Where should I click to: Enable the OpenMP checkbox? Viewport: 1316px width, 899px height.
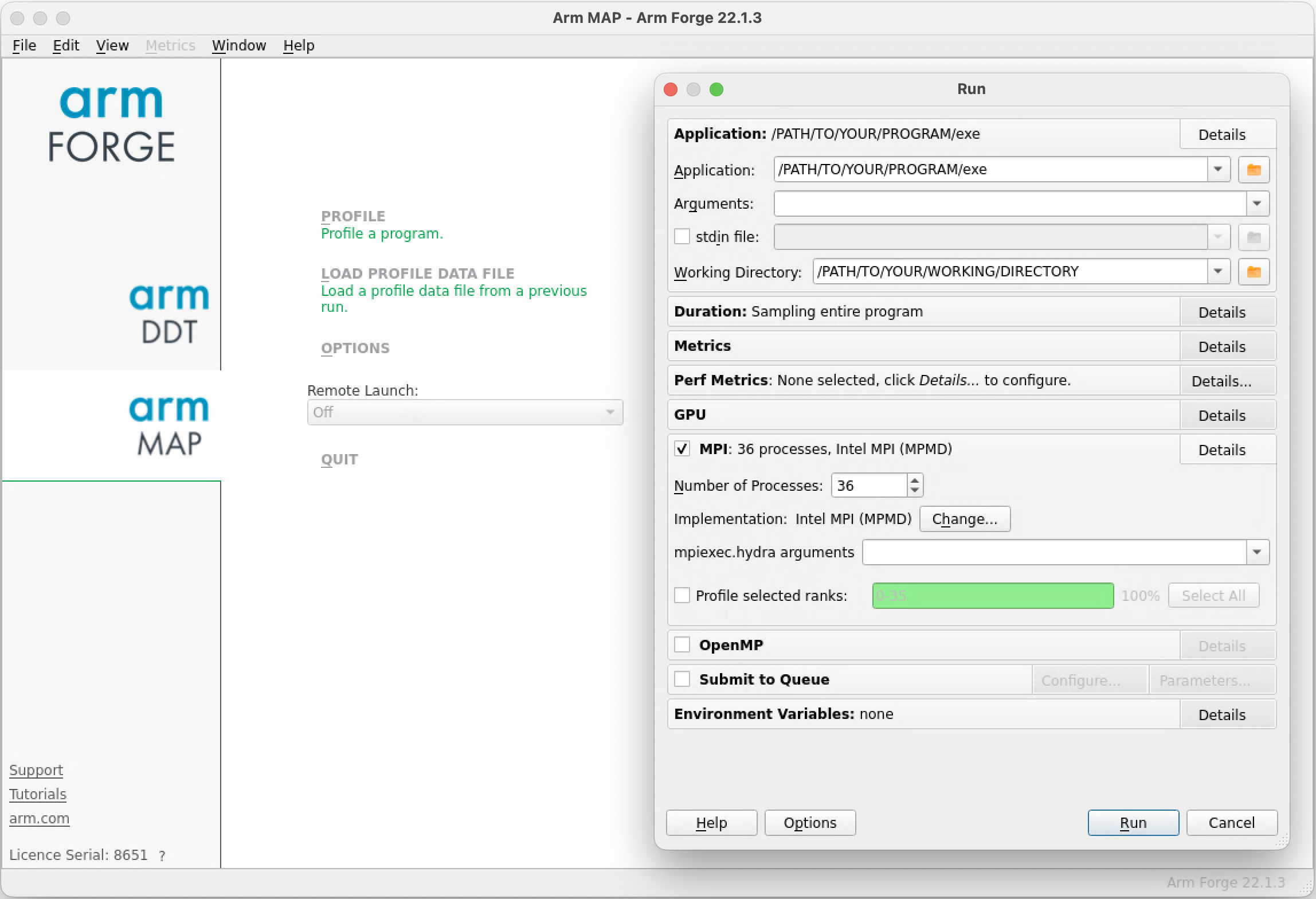click(x=682, y=644)
